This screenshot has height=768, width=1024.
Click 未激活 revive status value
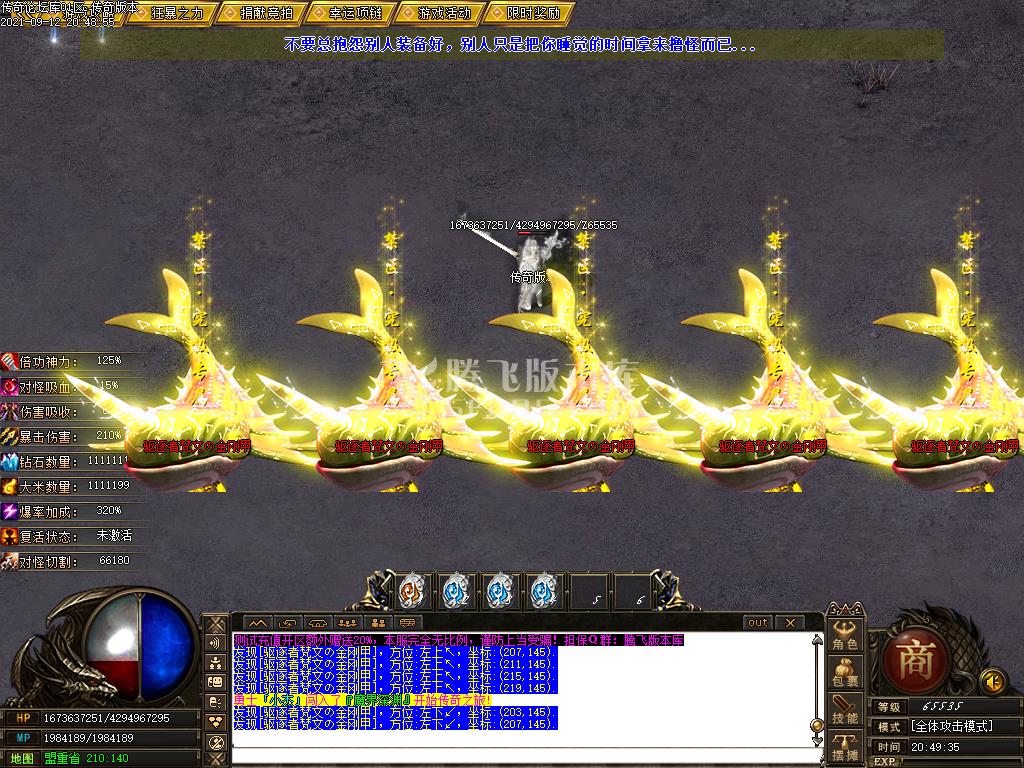(114, 536)
